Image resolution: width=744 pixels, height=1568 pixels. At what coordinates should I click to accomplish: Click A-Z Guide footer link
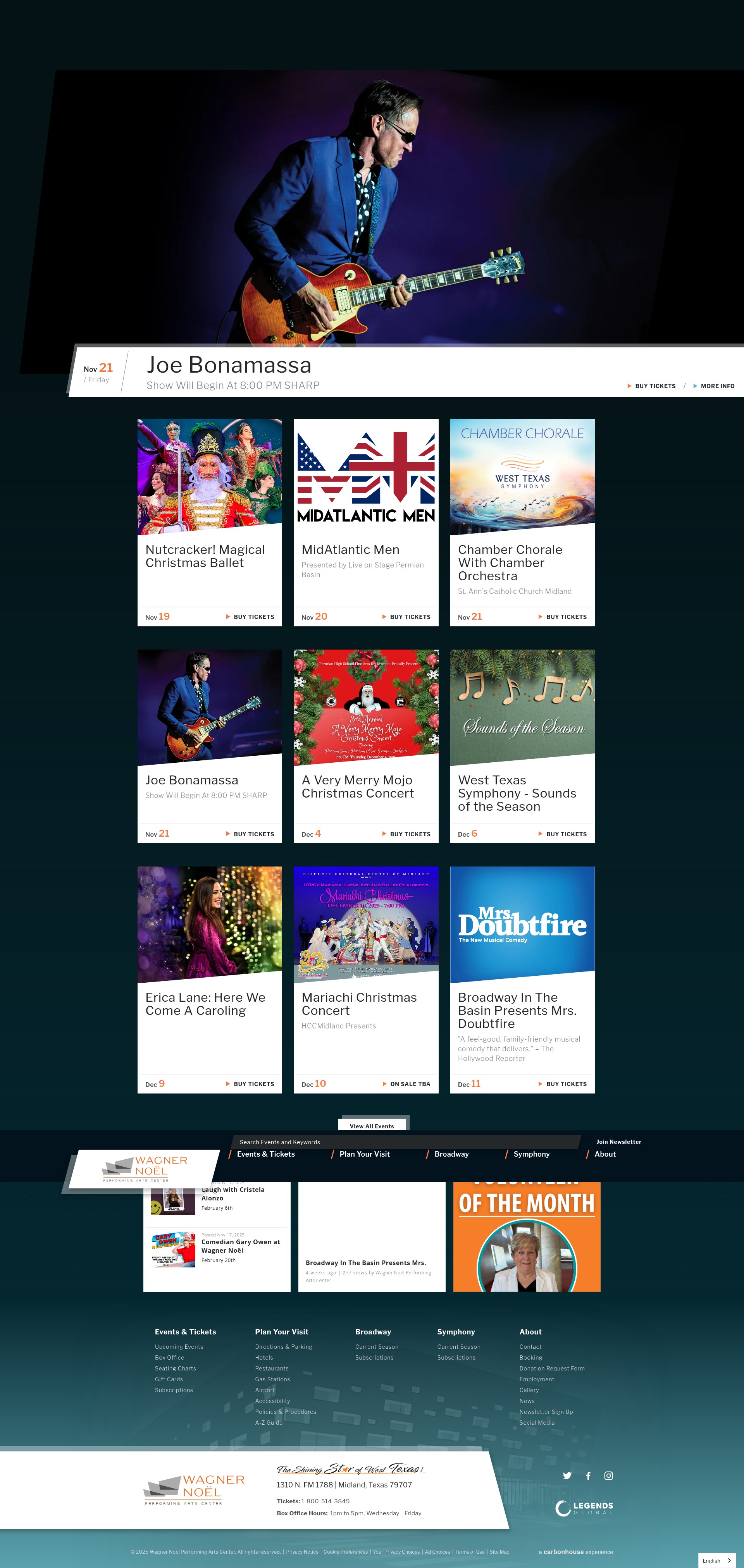click(x=269, y=1422)
